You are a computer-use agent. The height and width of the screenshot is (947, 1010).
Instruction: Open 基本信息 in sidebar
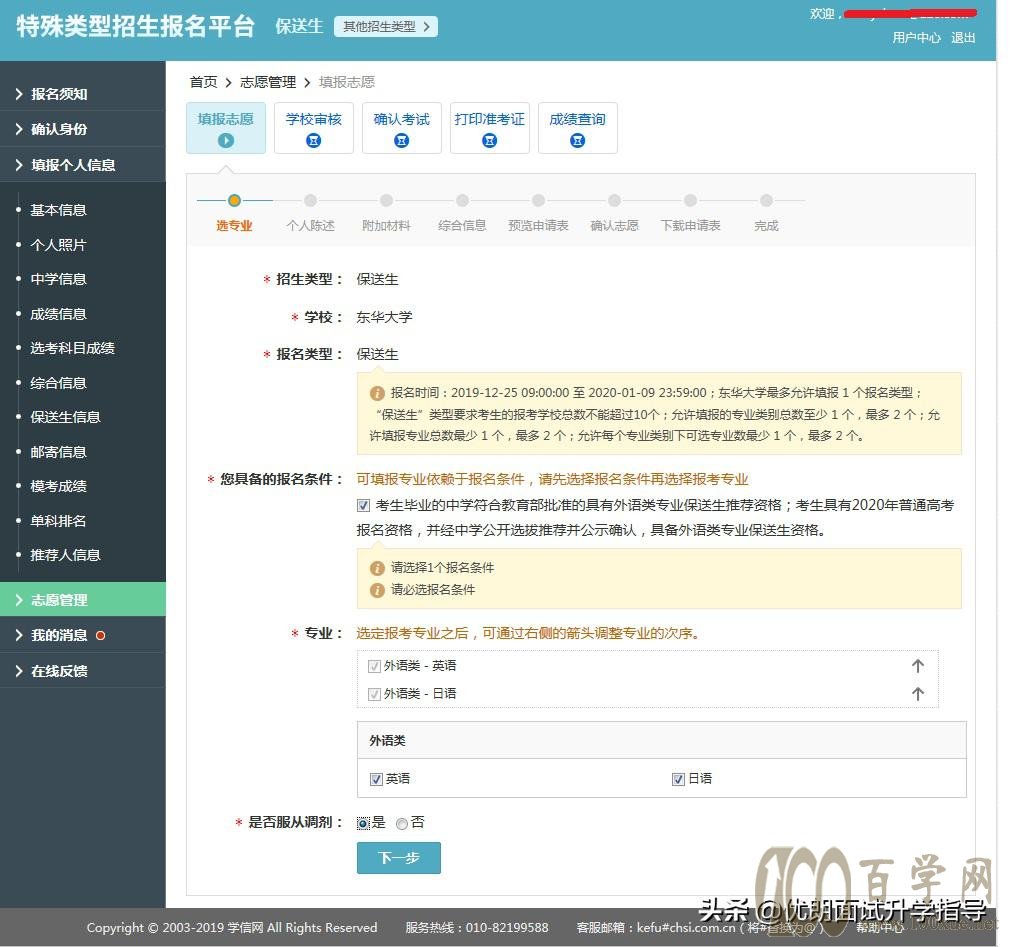(x=59, y=211)
